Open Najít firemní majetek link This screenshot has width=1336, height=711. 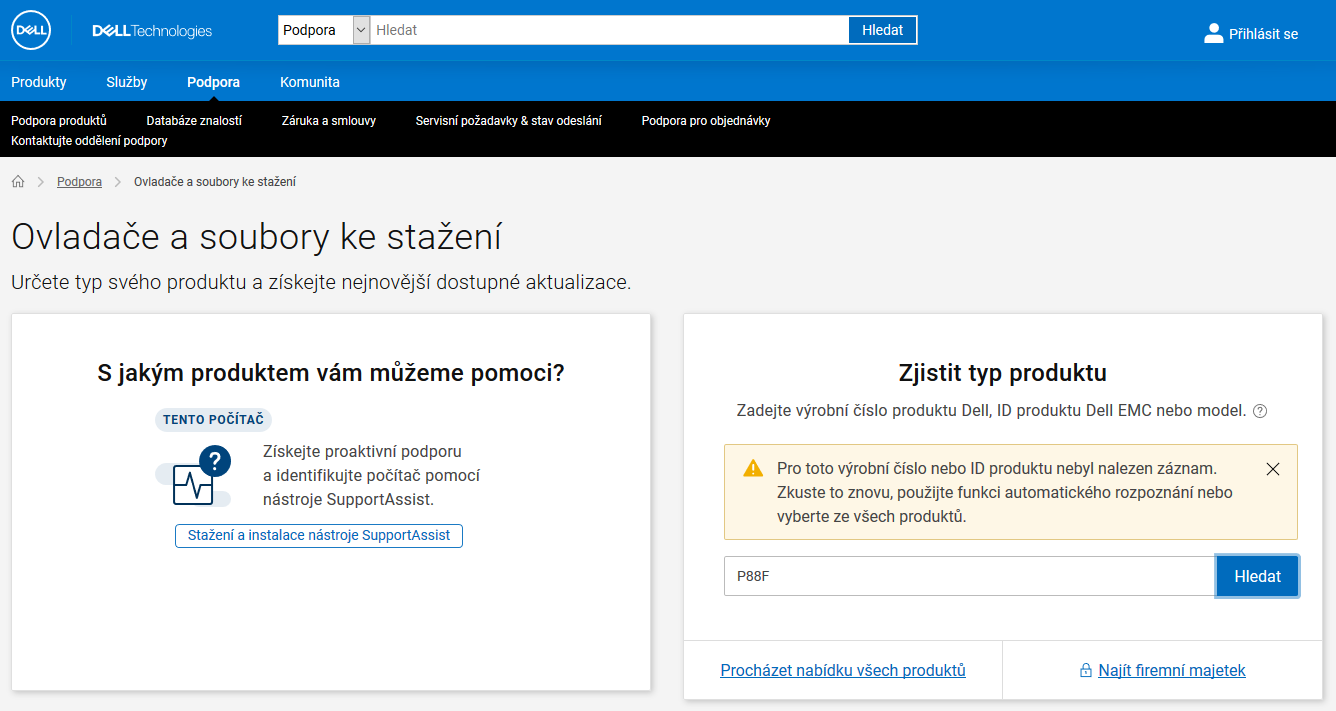click(x=1171, y=670)
